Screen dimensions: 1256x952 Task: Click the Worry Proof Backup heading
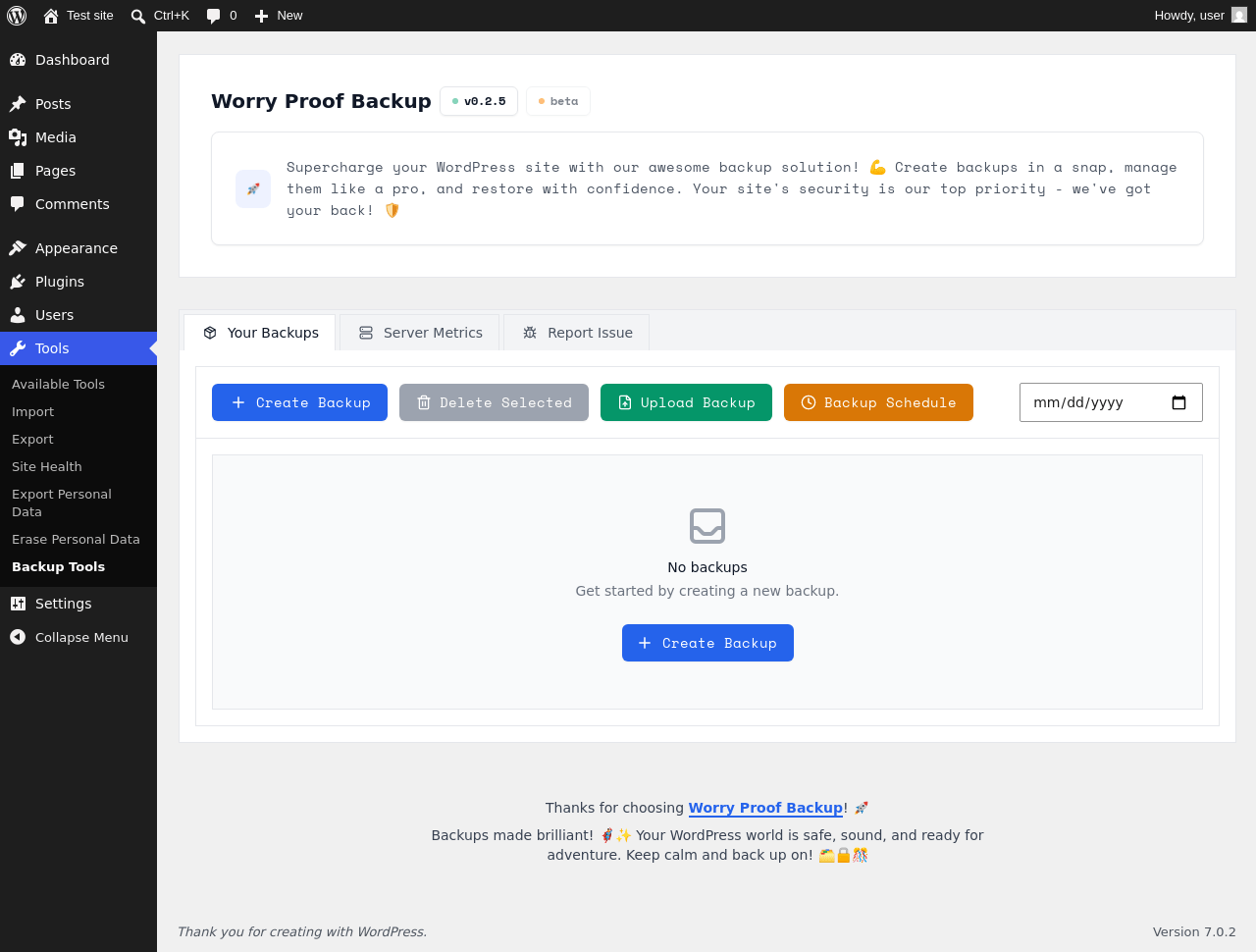(321, 101)
